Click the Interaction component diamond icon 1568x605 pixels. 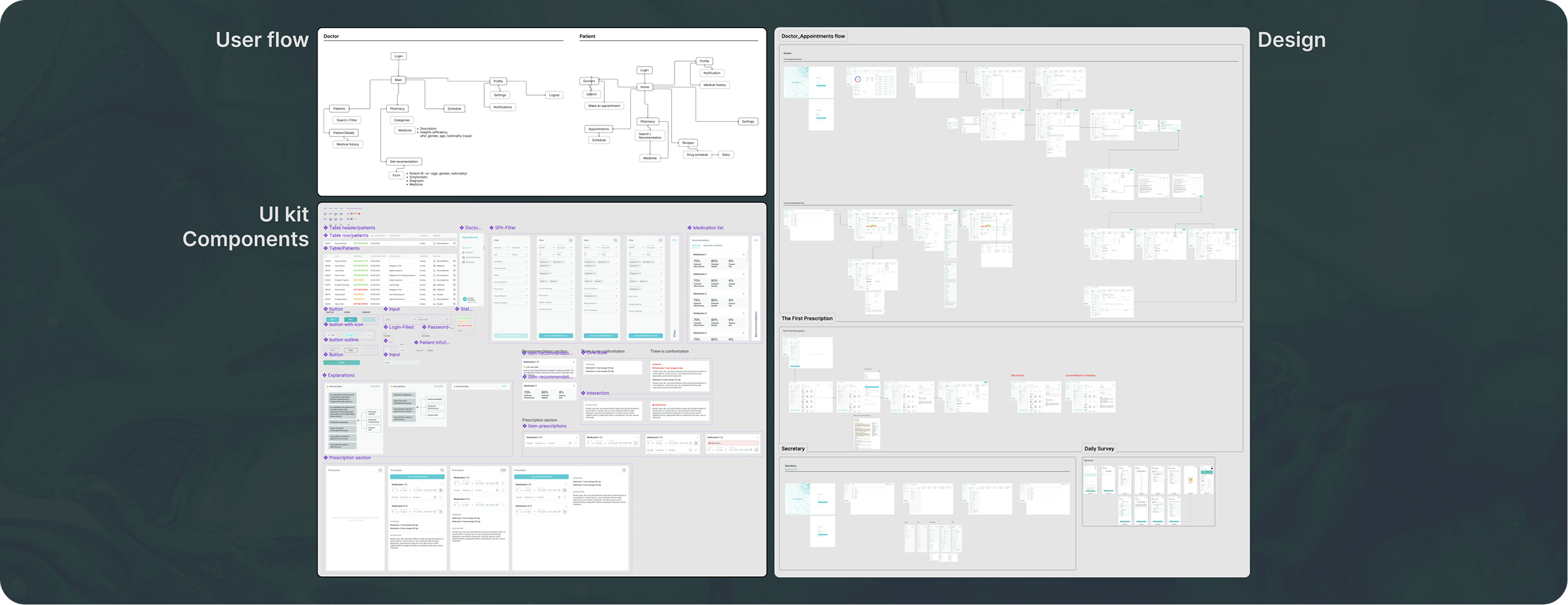[x=583, y=393]
